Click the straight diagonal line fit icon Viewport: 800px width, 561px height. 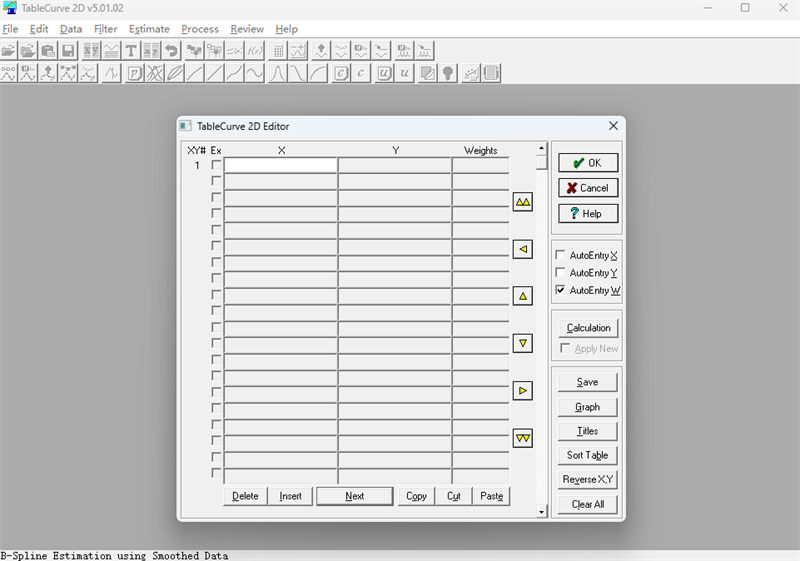point(215,73)
